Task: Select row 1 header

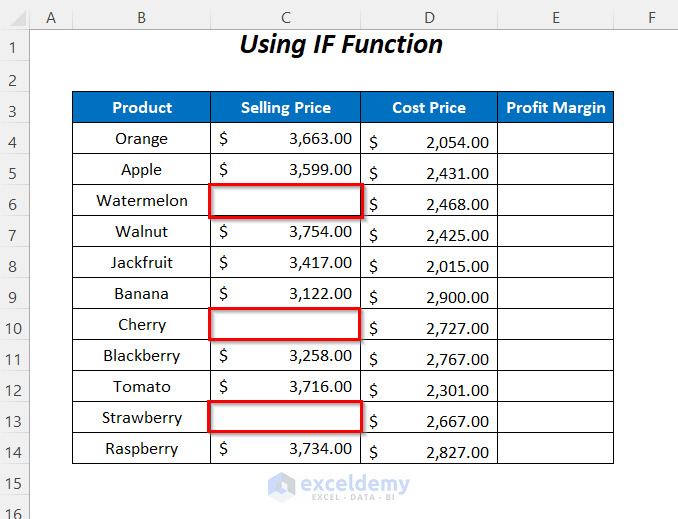Action: 14,45
